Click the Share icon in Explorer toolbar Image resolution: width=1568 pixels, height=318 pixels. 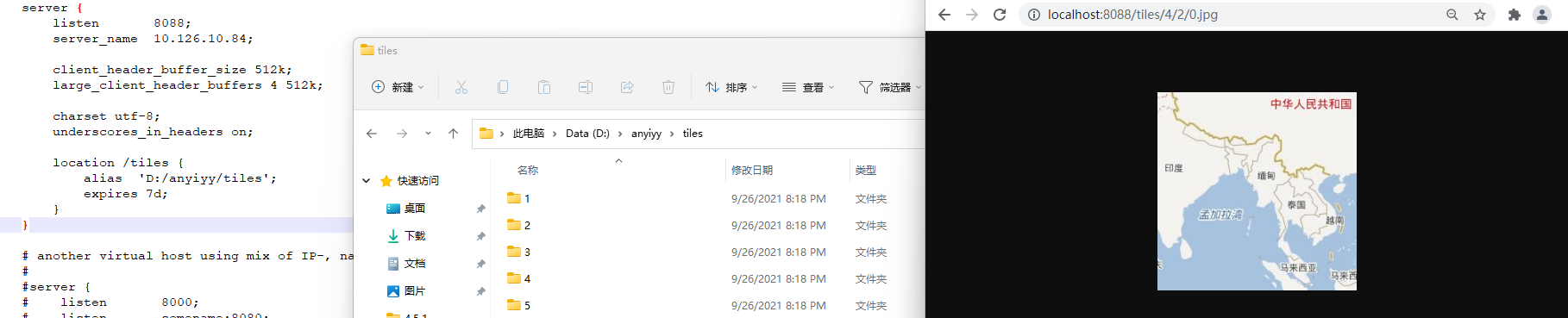(x=627, y=87)
